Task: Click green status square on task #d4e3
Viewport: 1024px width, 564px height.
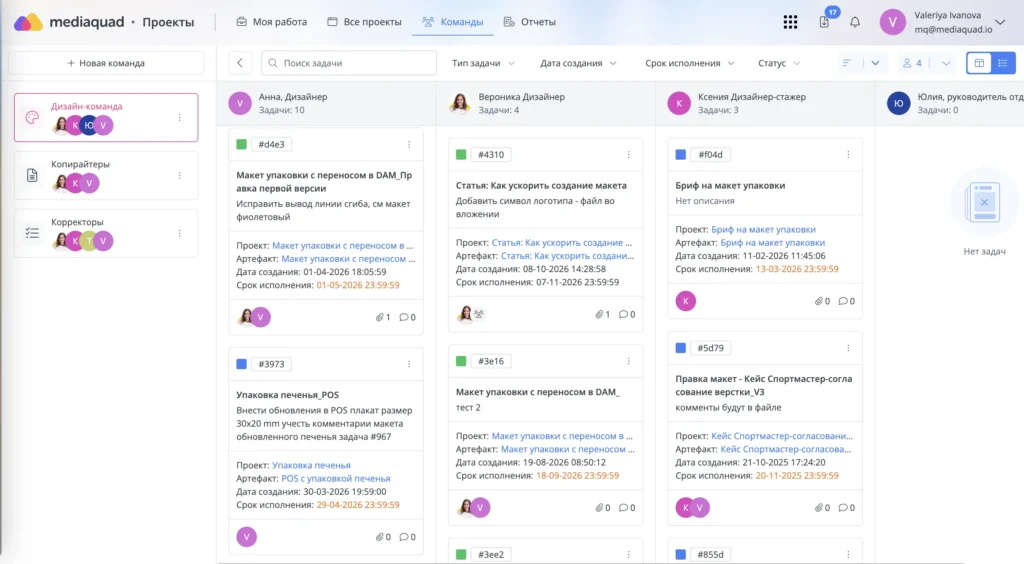Action: pyautogui.click(x=242, y=144)
